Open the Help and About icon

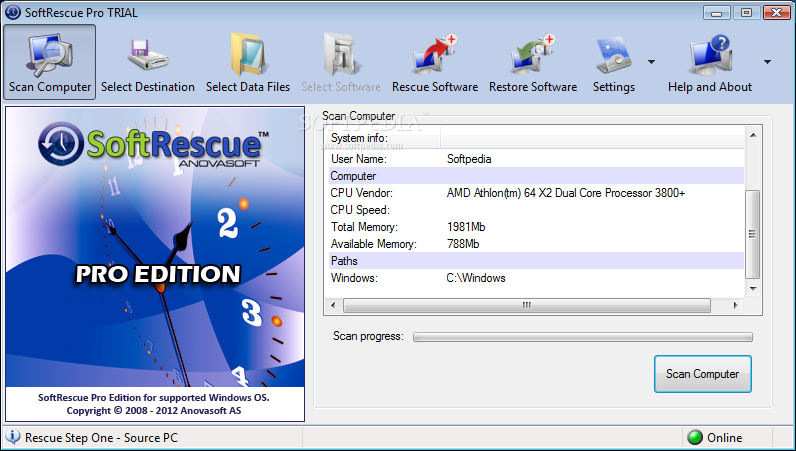710,55
